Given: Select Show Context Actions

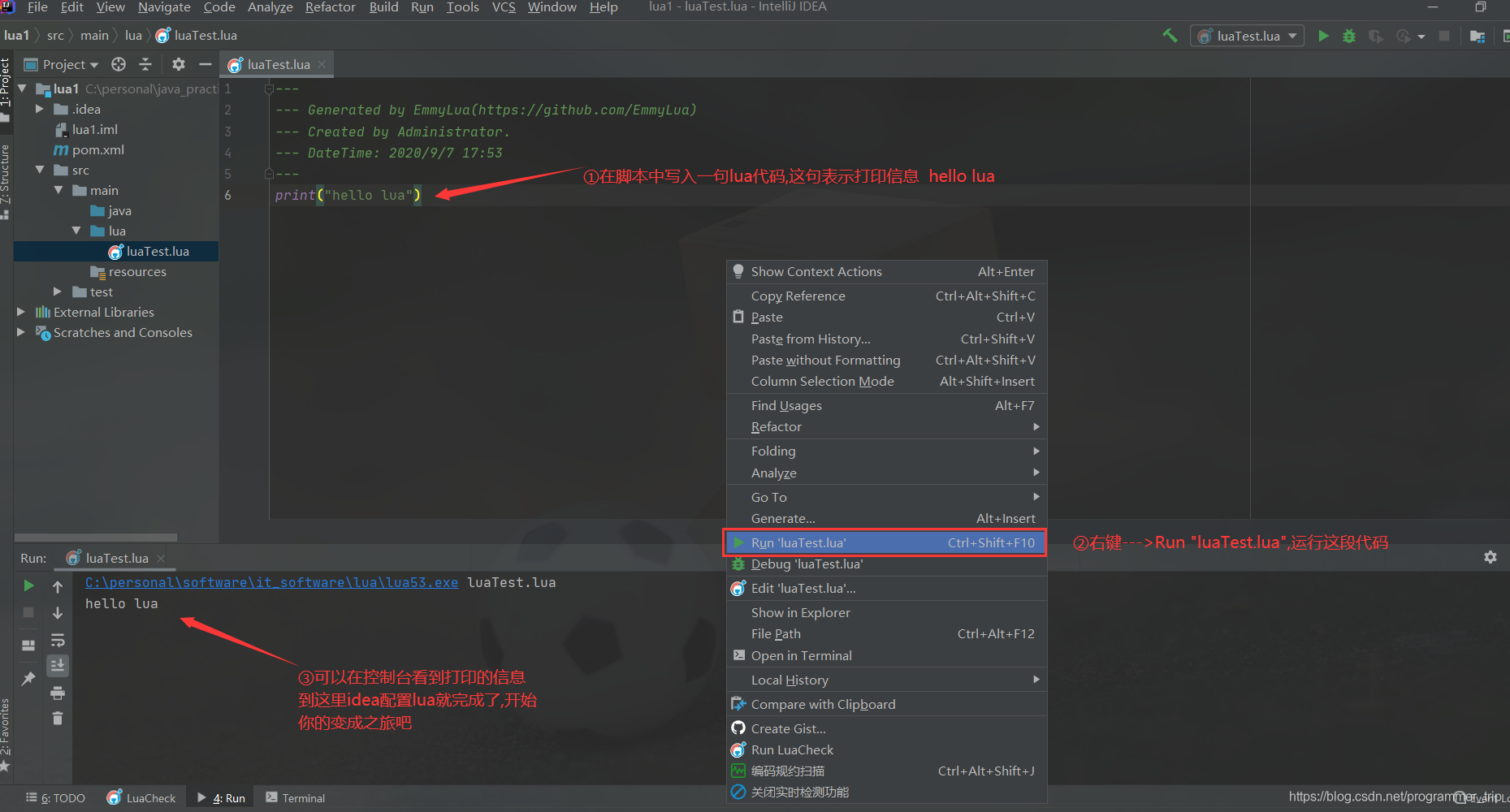Looking at the screenshot, I should tap(886, 272).
